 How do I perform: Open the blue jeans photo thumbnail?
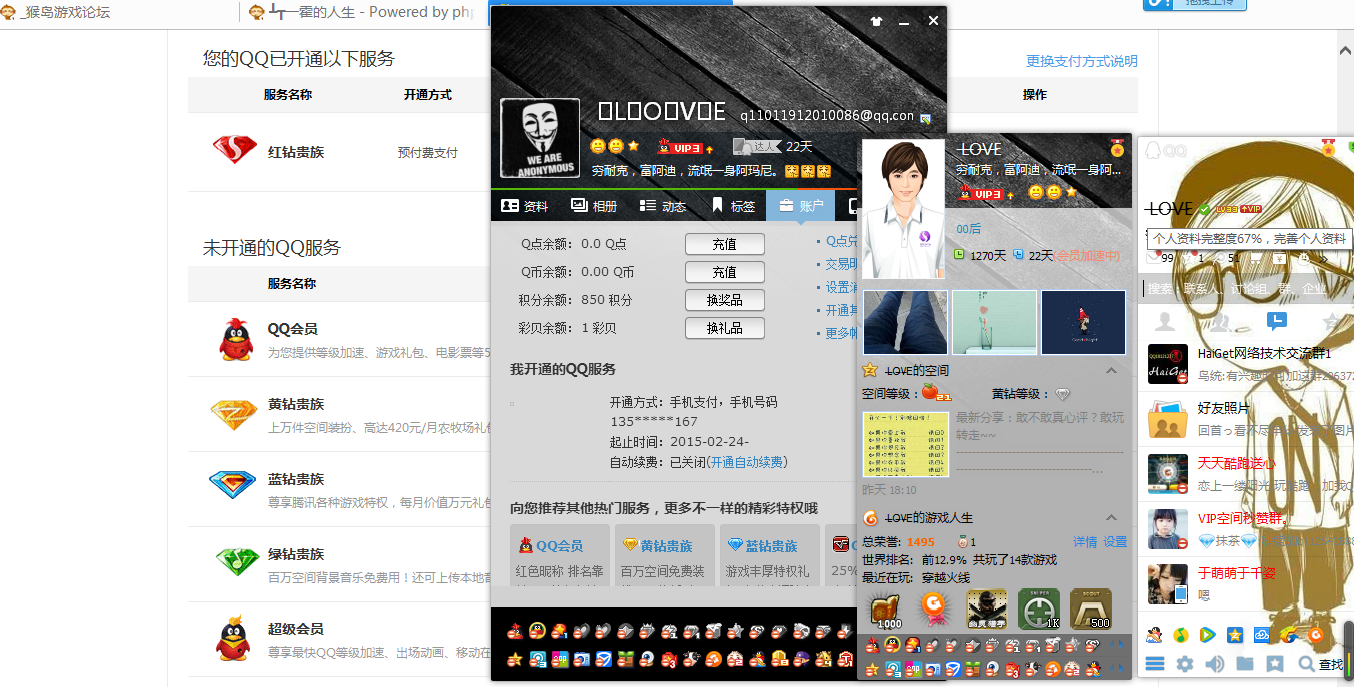coord(905,322)
